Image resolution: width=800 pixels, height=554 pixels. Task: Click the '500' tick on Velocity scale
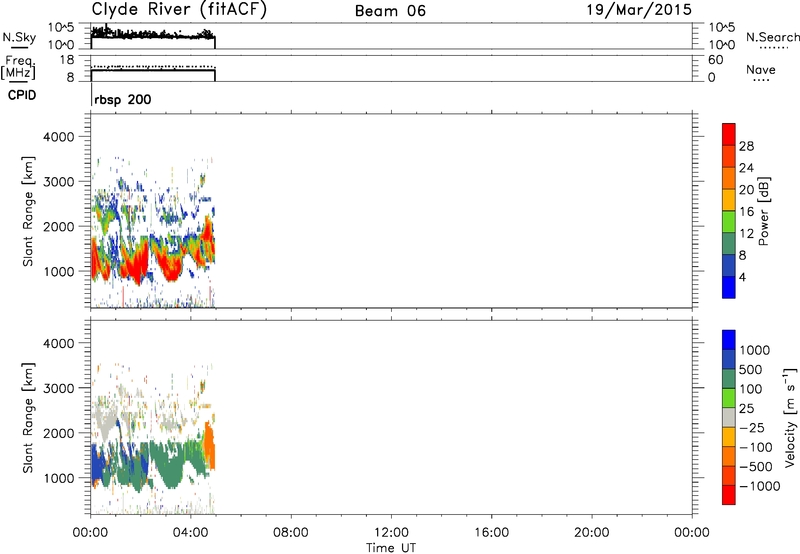coord(751,369)
